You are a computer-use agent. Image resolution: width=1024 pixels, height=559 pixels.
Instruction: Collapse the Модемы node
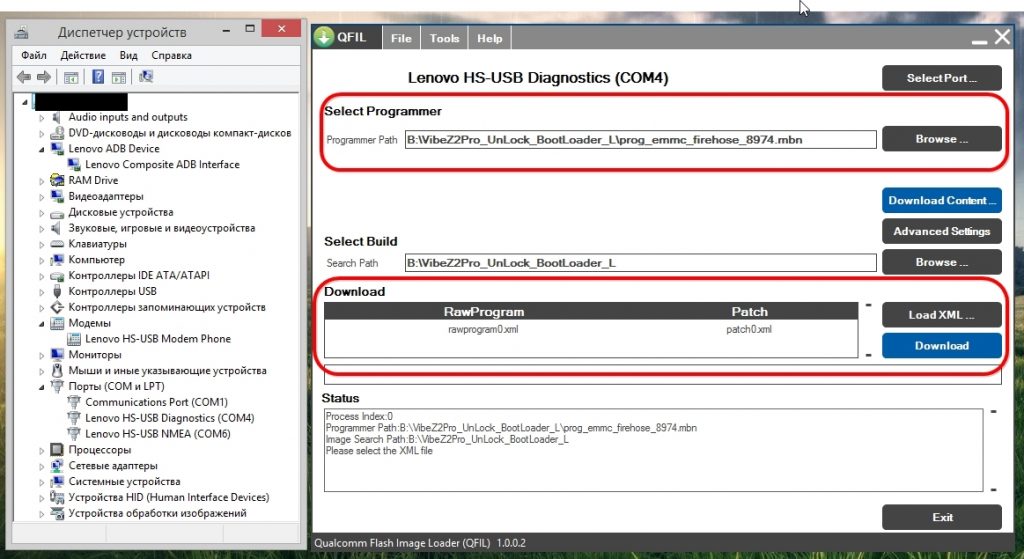point(41,324)
